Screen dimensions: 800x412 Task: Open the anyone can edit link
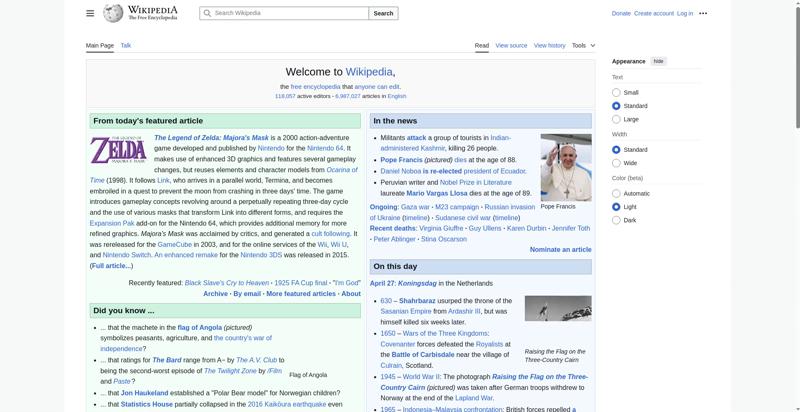coord(377,87)
